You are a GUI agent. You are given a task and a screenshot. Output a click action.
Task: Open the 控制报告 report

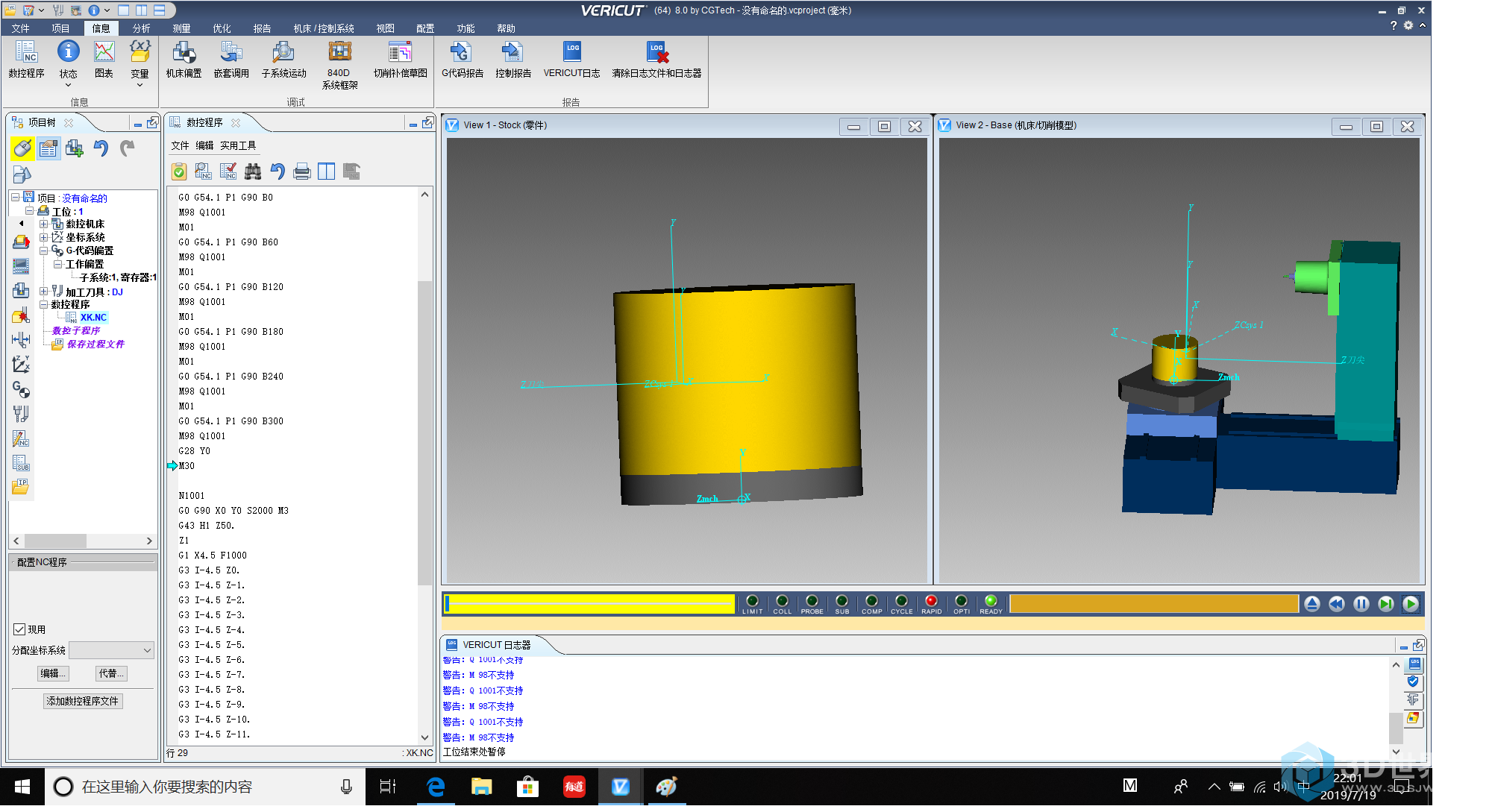click(x=513, y=59)
